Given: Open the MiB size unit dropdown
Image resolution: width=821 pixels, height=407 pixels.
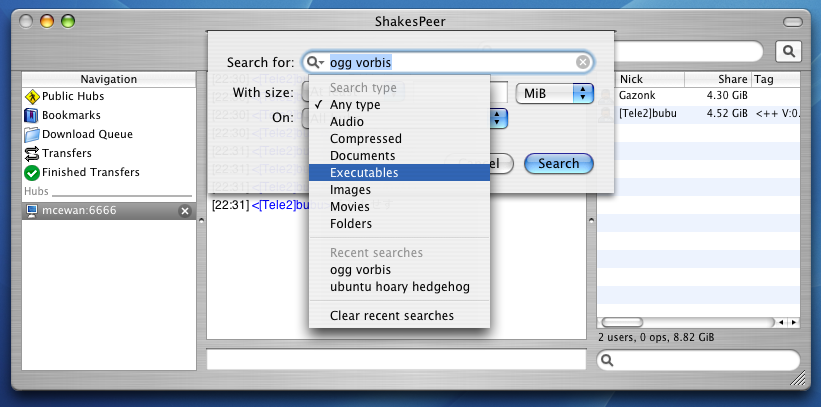Looking at the screenshot, I should tap(554, 94).
